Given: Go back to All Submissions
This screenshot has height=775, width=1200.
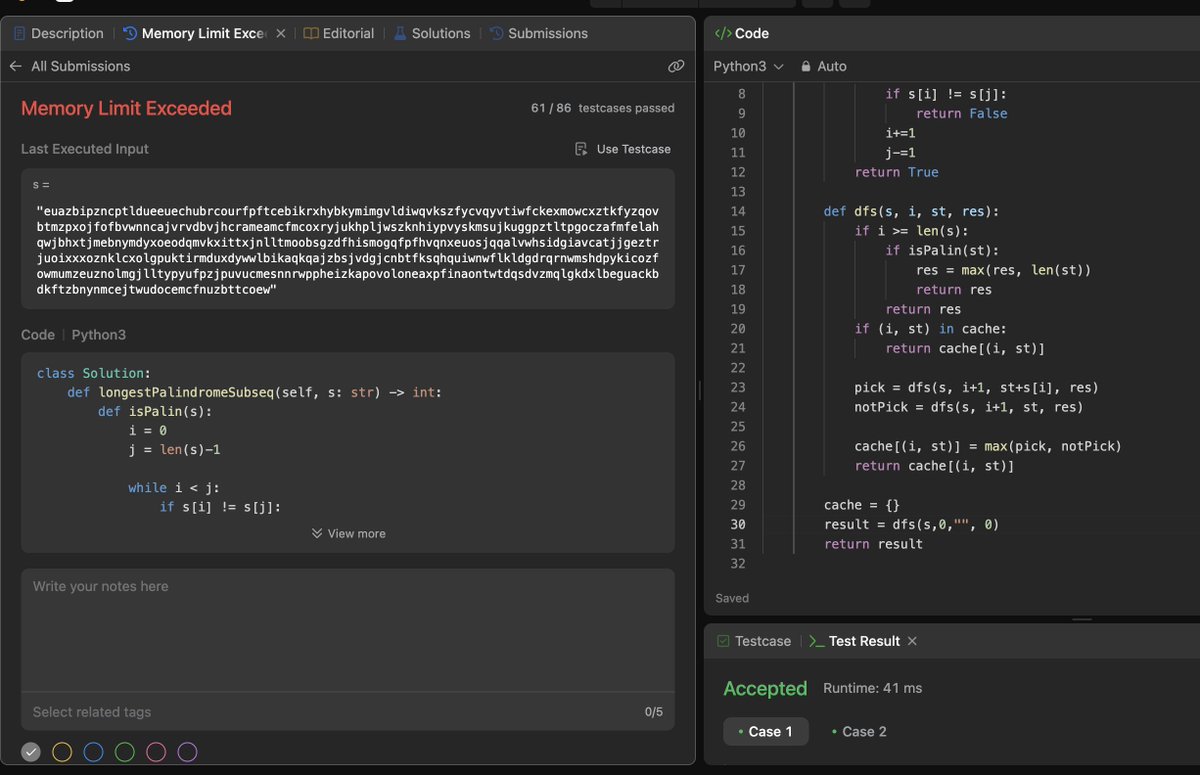Looking at the screenshot, I should [x=70, y=66].
